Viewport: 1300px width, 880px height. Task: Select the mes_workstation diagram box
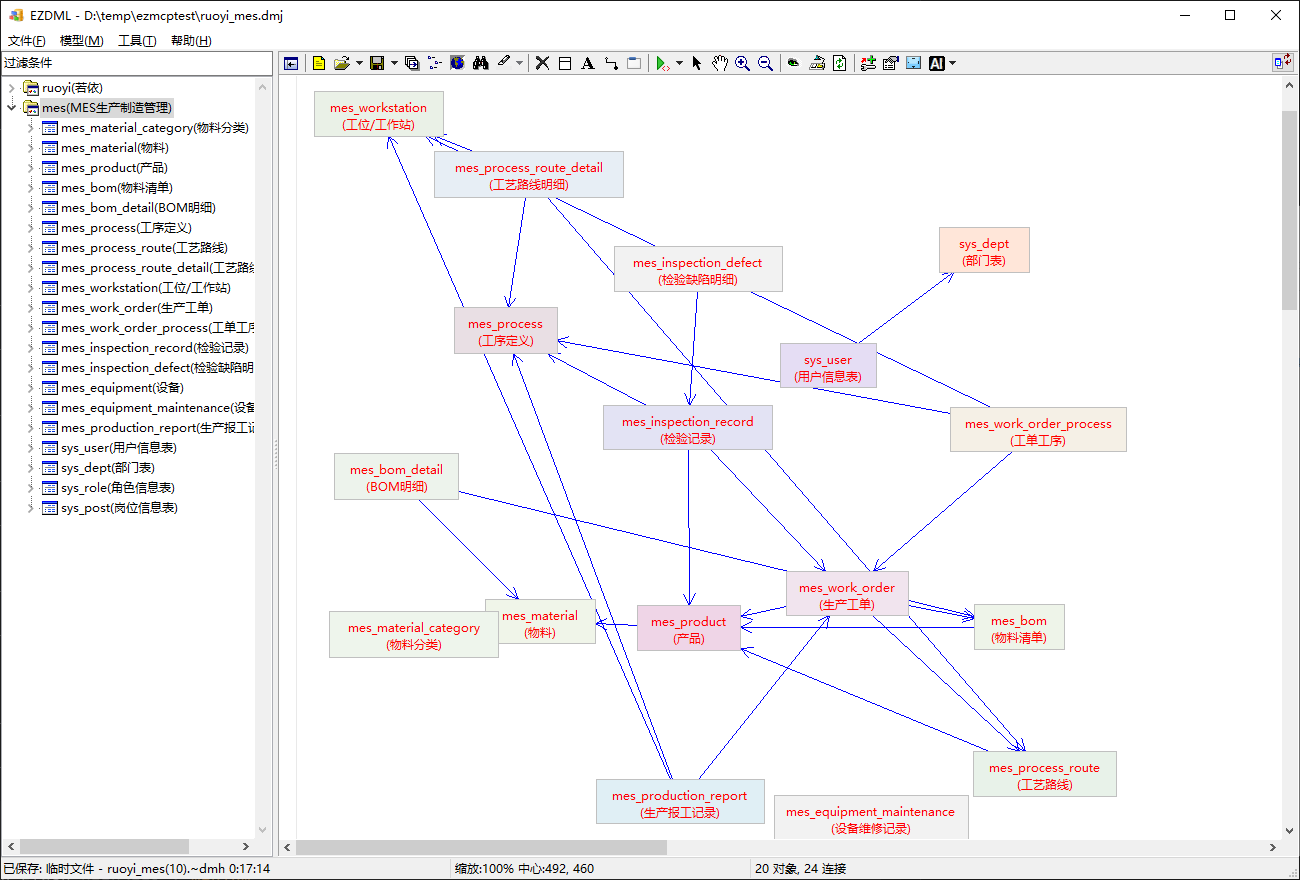click(x=378, y=114)
